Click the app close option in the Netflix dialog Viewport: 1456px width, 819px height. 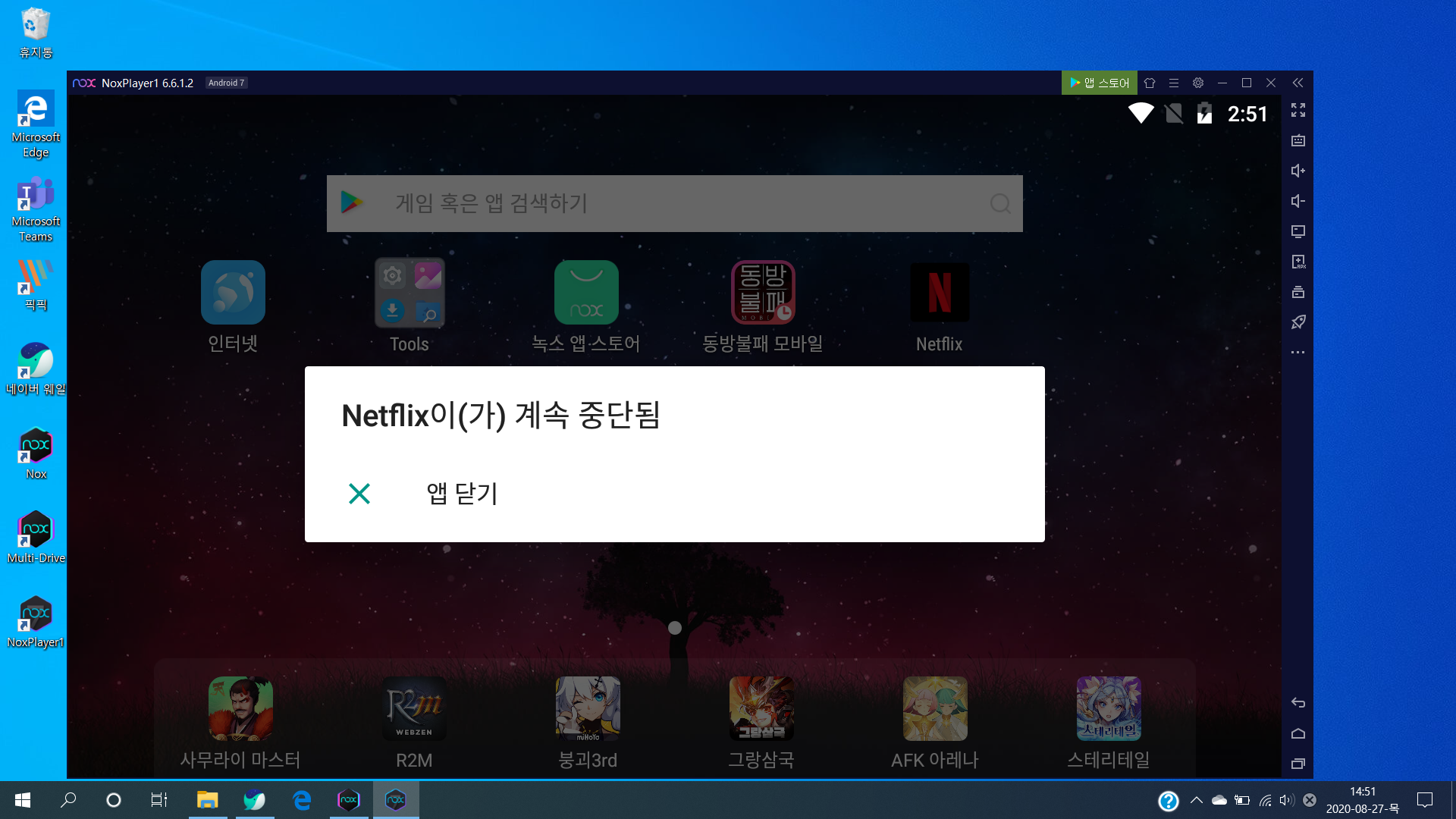pos(461,494)
